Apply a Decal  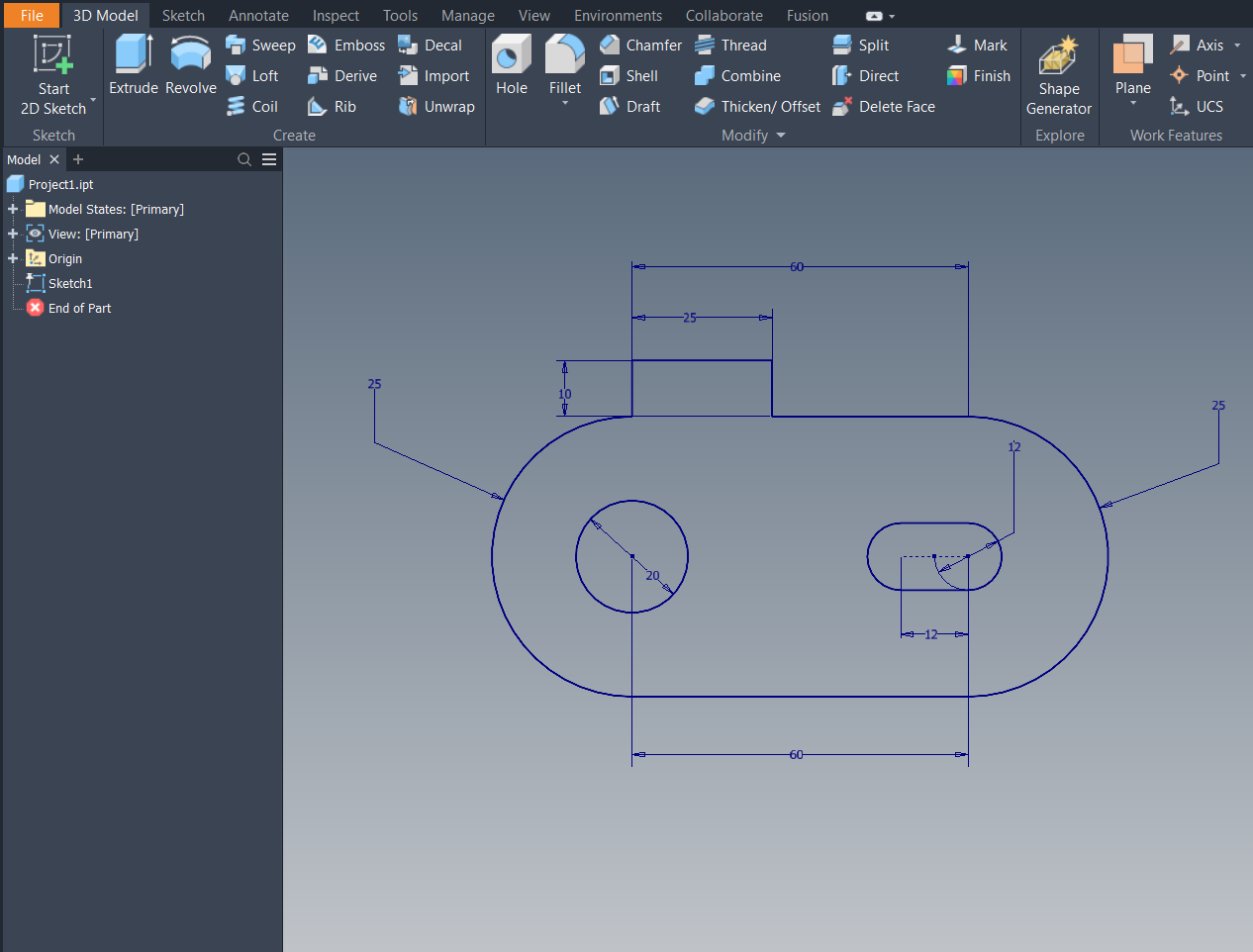430,46
